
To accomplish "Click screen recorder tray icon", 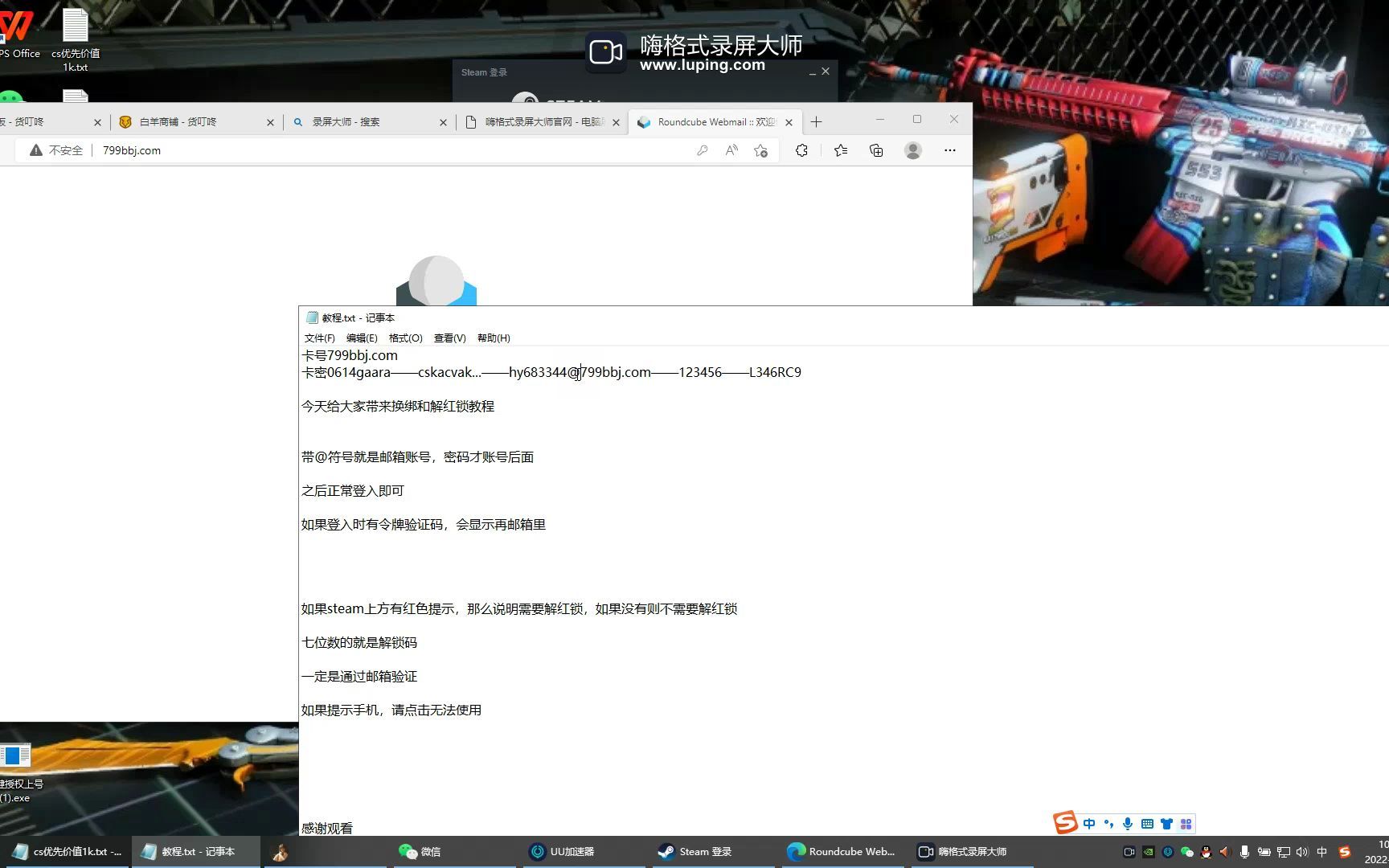I will point(1129,852).
